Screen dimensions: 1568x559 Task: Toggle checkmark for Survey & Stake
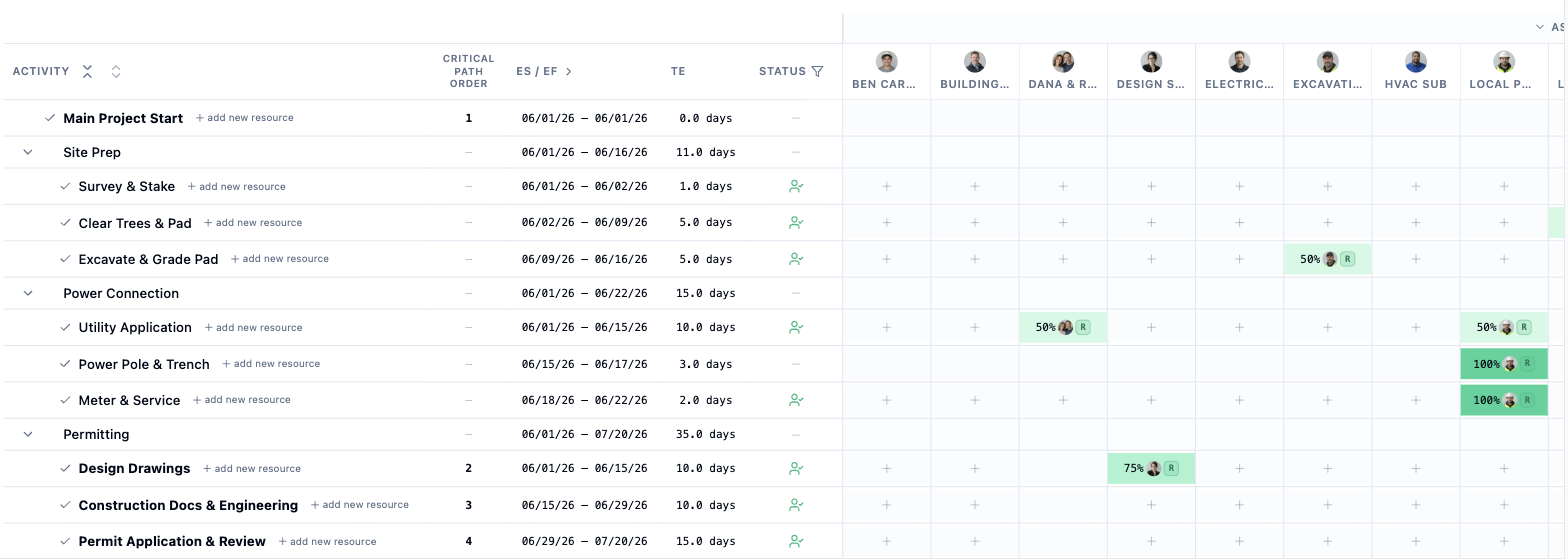65,186
